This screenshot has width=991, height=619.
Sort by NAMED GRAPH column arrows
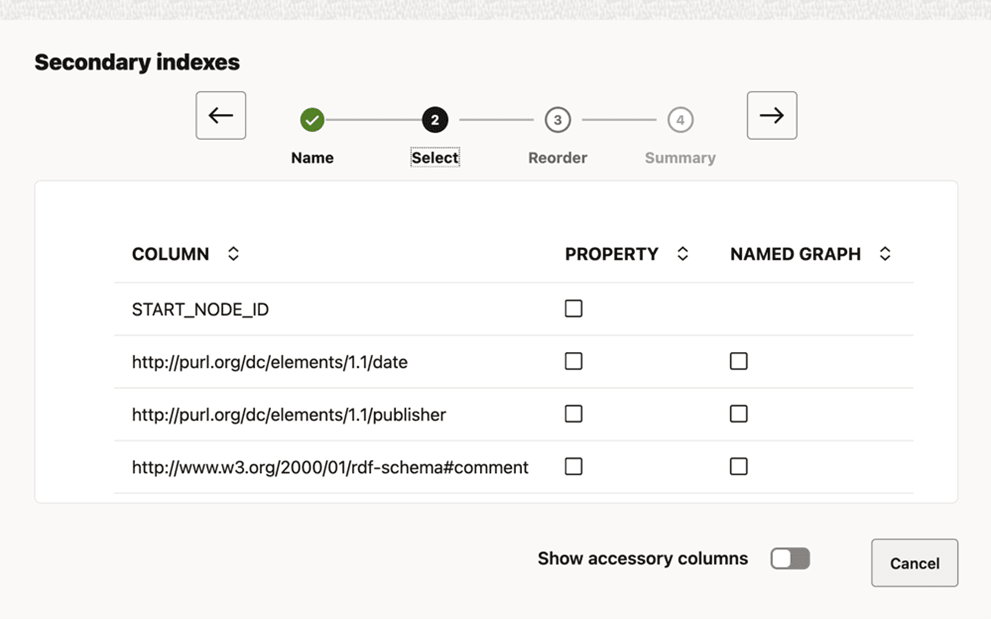pos(885,254)
